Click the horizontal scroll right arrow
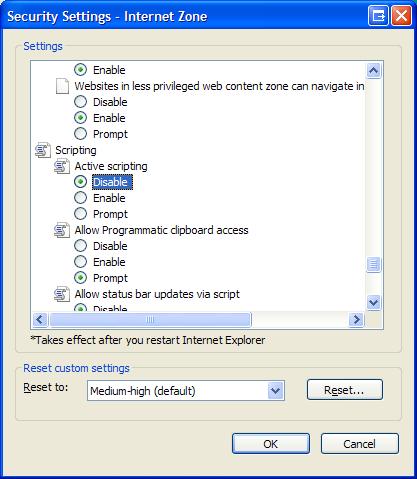Image resolution: width=417 pixels, height=479 pixels. point(356,320)
